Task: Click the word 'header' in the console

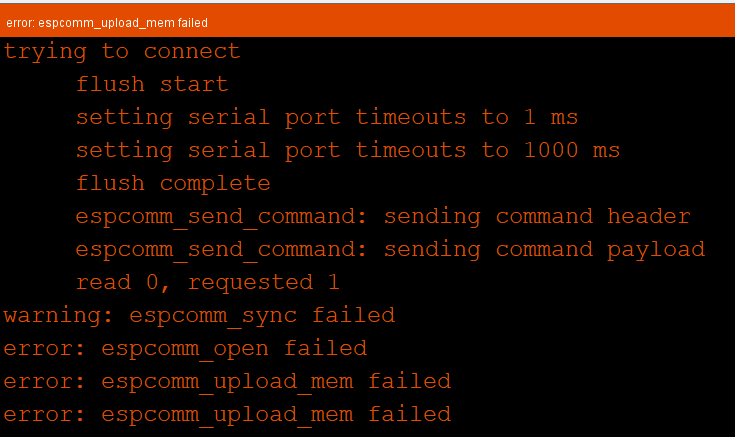Action: 649,216
